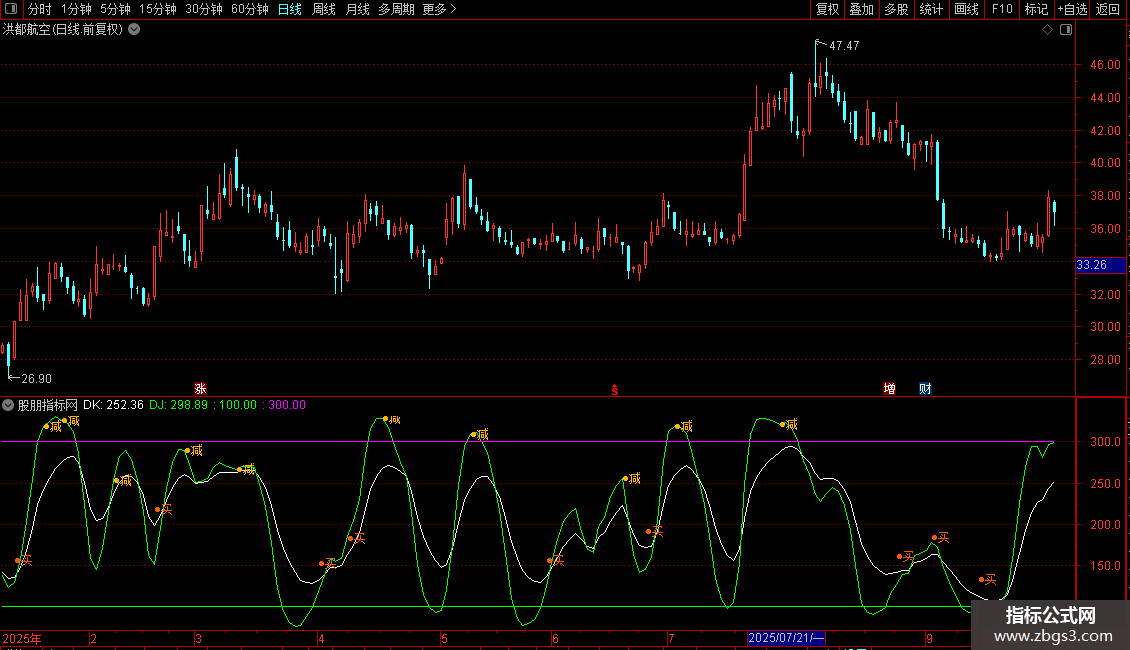Click the 47.47 high price label
Image resolution: width=1130 pixels, height=650 pixels.
(x=844, y=46)
